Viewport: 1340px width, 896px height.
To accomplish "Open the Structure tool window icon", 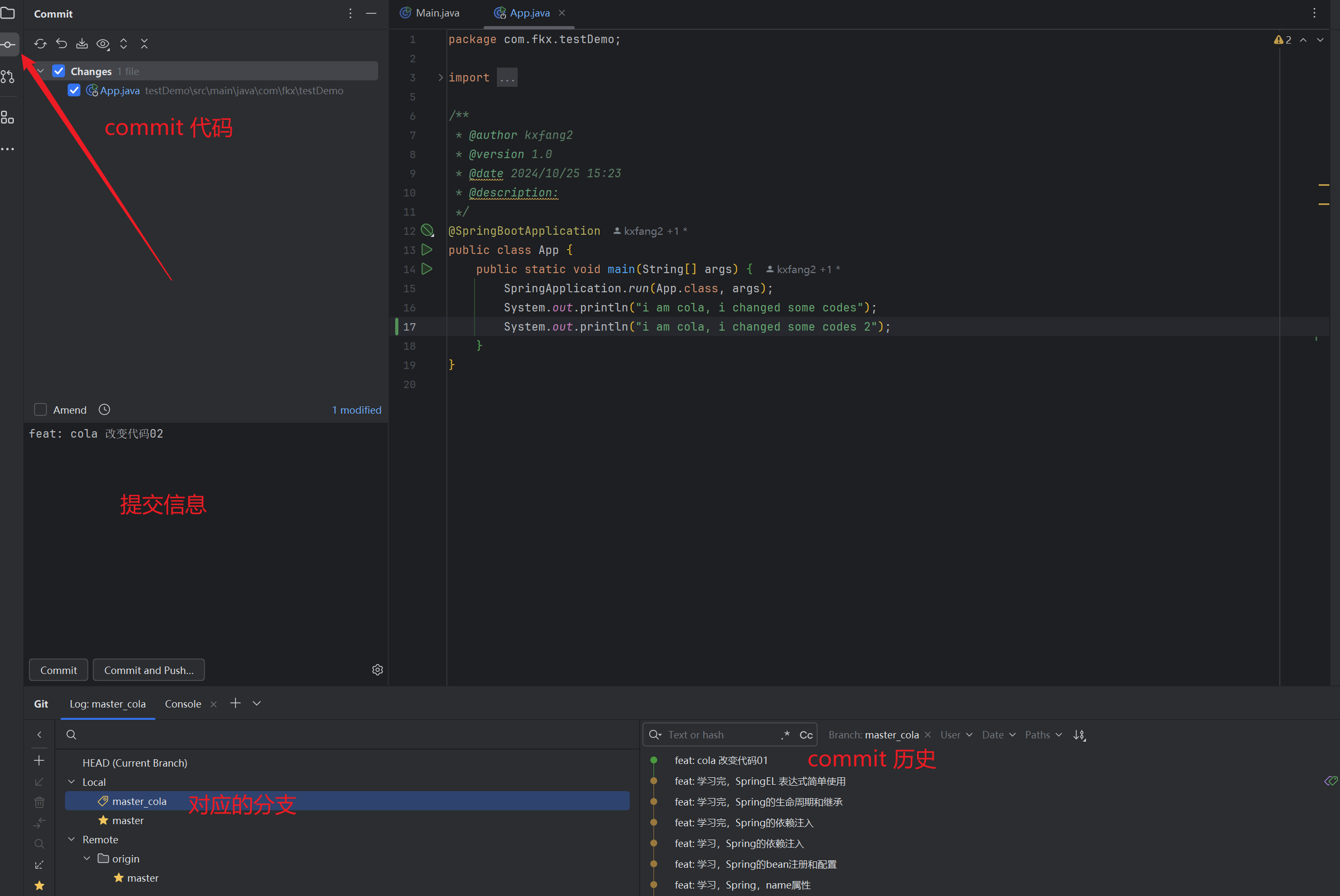I will click(x=8, y=118).
